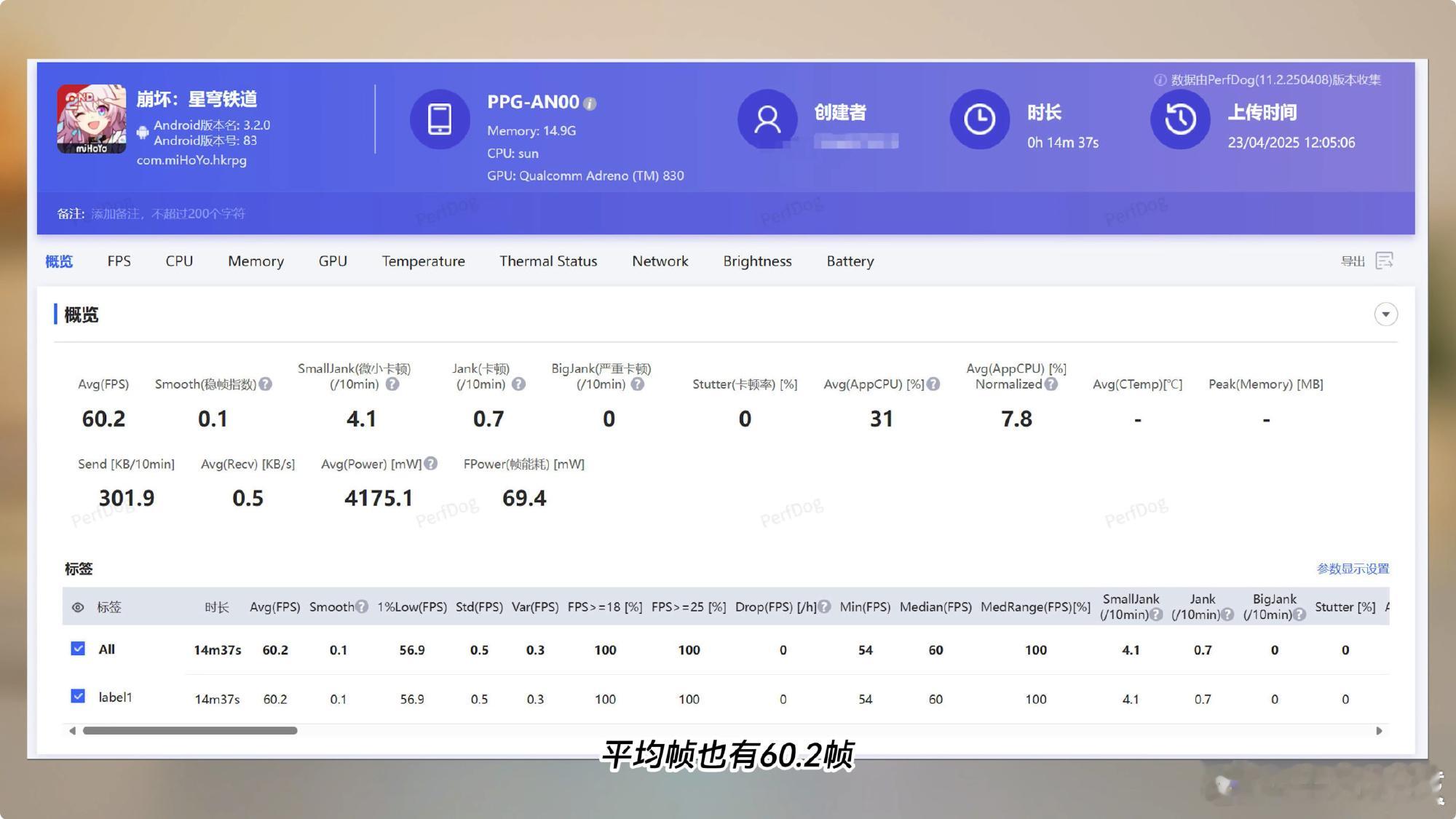Click help icon beside Jank(卡顿) (/10min)
1456x819 pixels.
pos(518,384)
